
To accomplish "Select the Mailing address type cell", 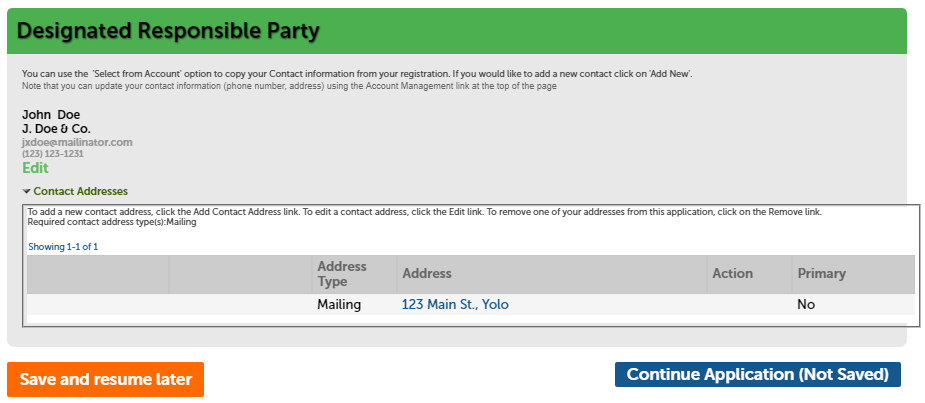I will pos(339,305).
